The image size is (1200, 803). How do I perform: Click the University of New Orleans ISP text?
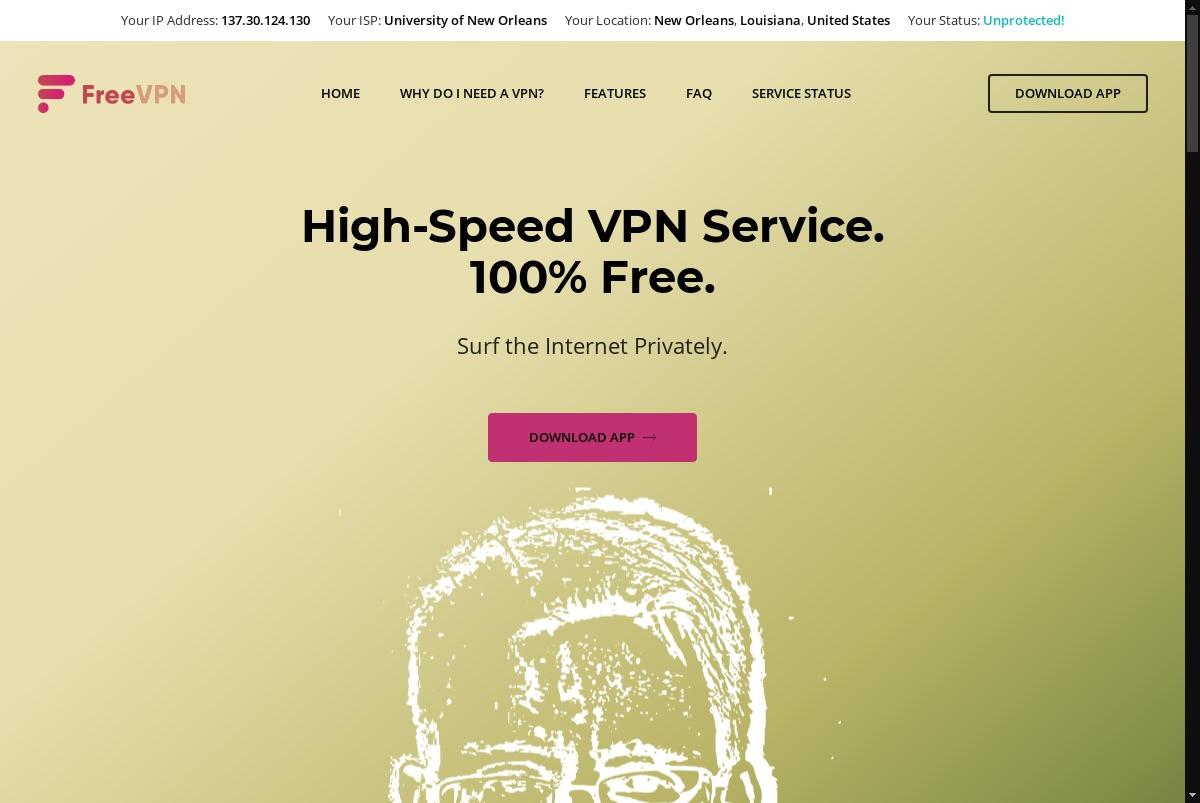pos(465,20)
